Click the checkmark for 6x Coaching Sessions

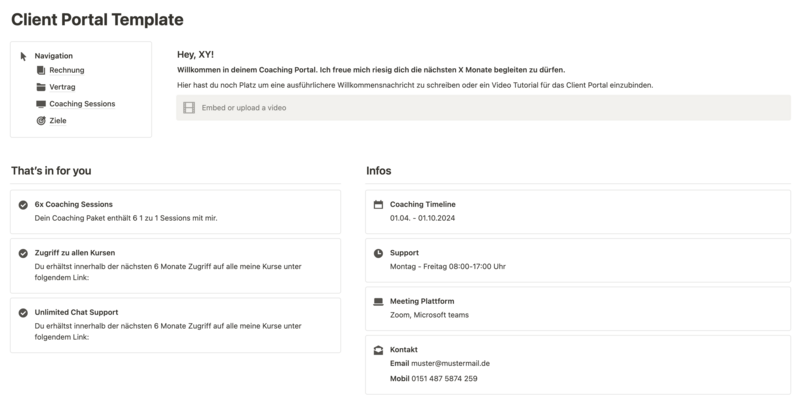[x=23, y=205]
